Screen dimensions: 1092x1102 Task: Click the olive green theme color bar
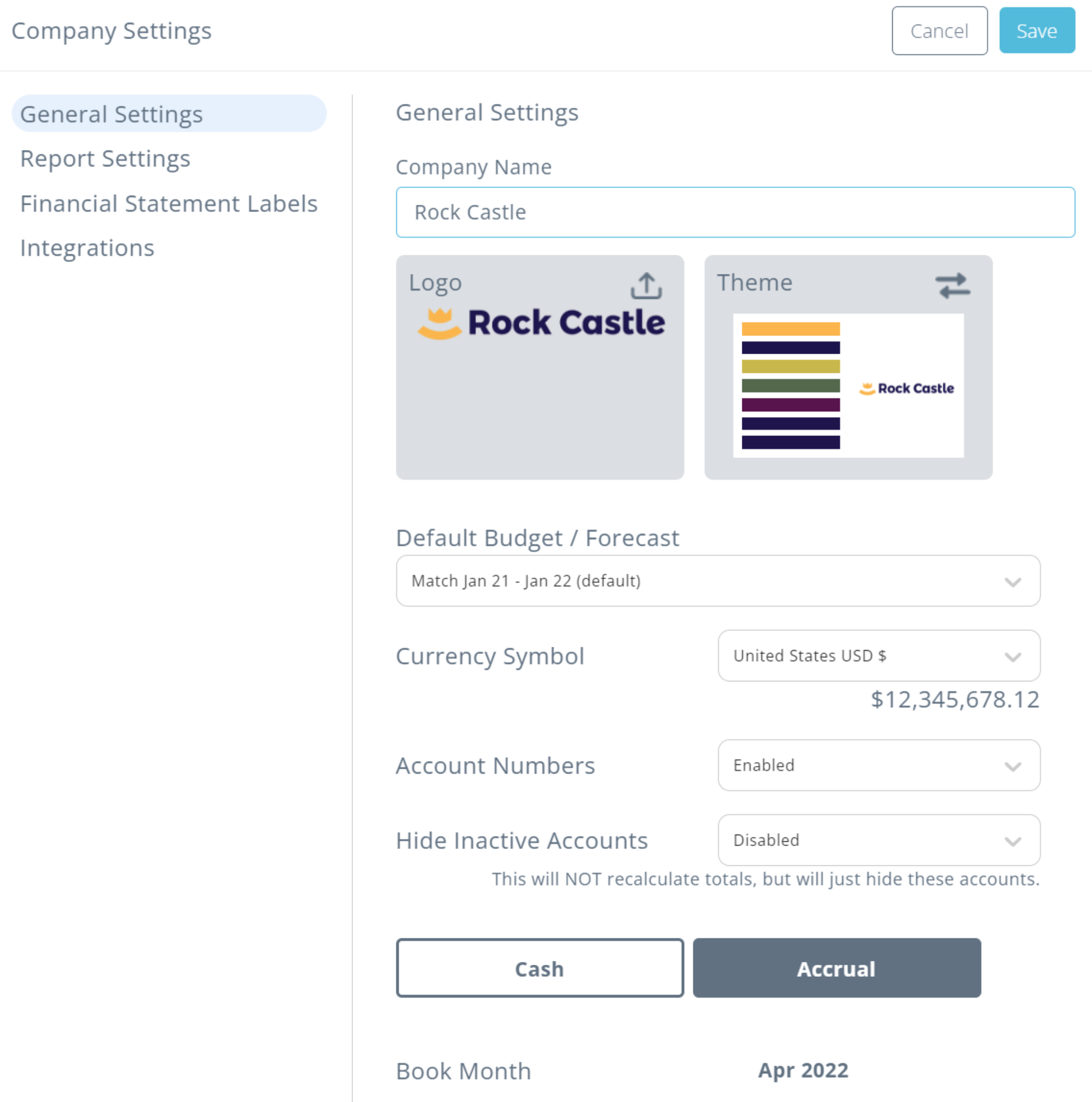pos(791,385)
